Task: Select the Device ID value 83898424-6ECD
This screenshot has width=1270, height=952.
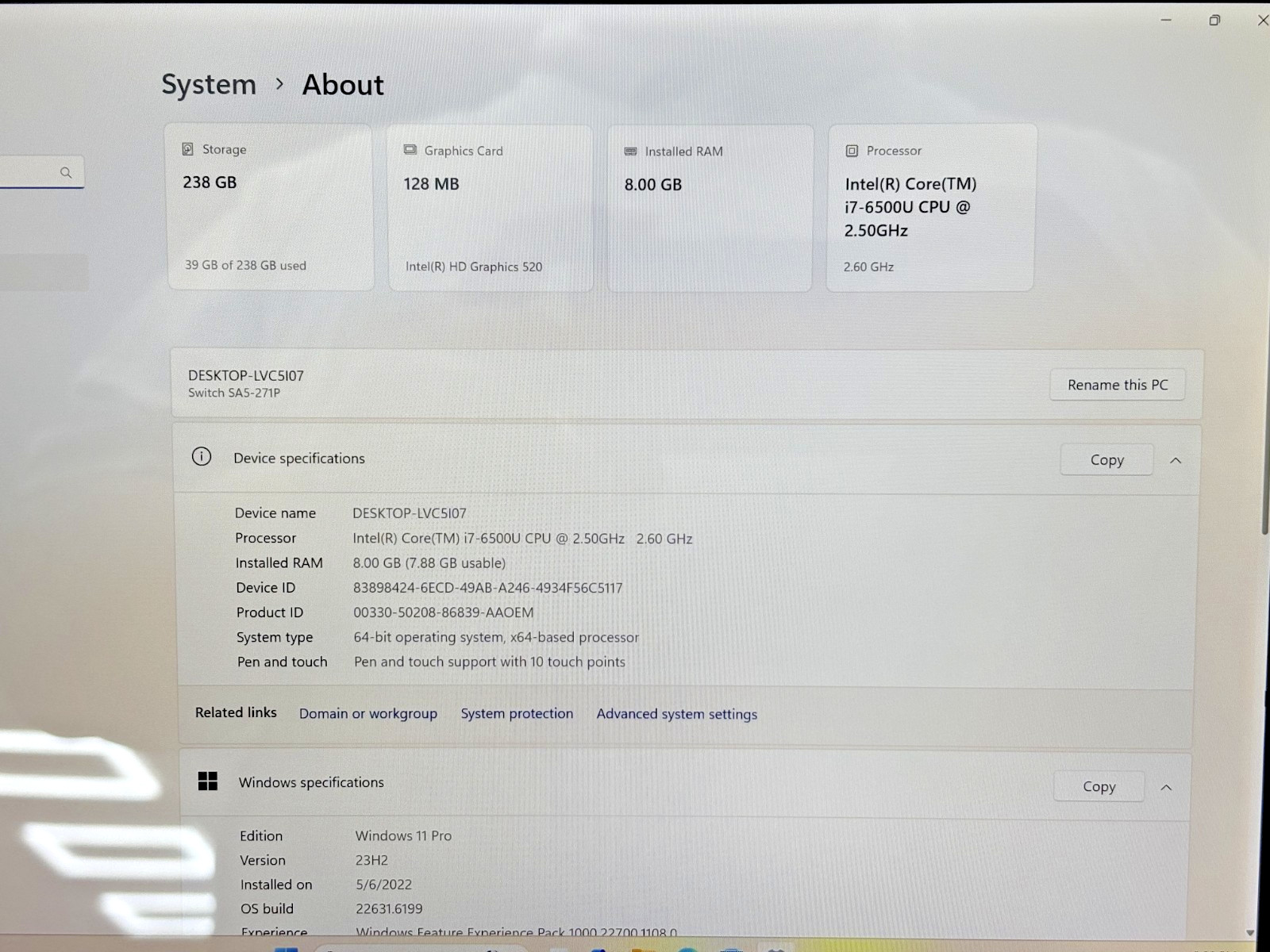Action: (488, 588)
